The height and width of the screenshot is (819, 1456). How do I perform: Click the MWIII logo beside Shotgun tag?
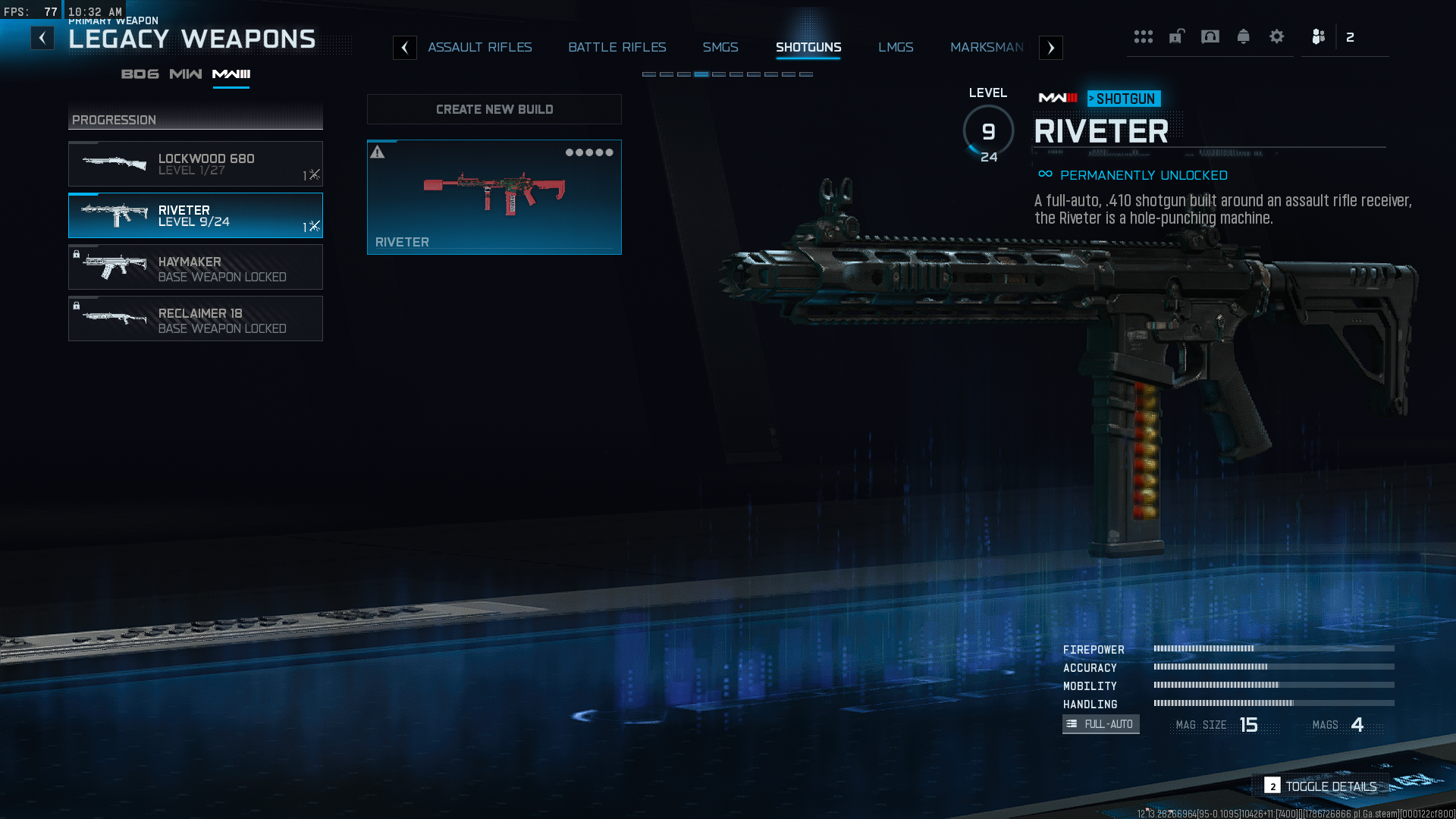tap(1058, 98)
